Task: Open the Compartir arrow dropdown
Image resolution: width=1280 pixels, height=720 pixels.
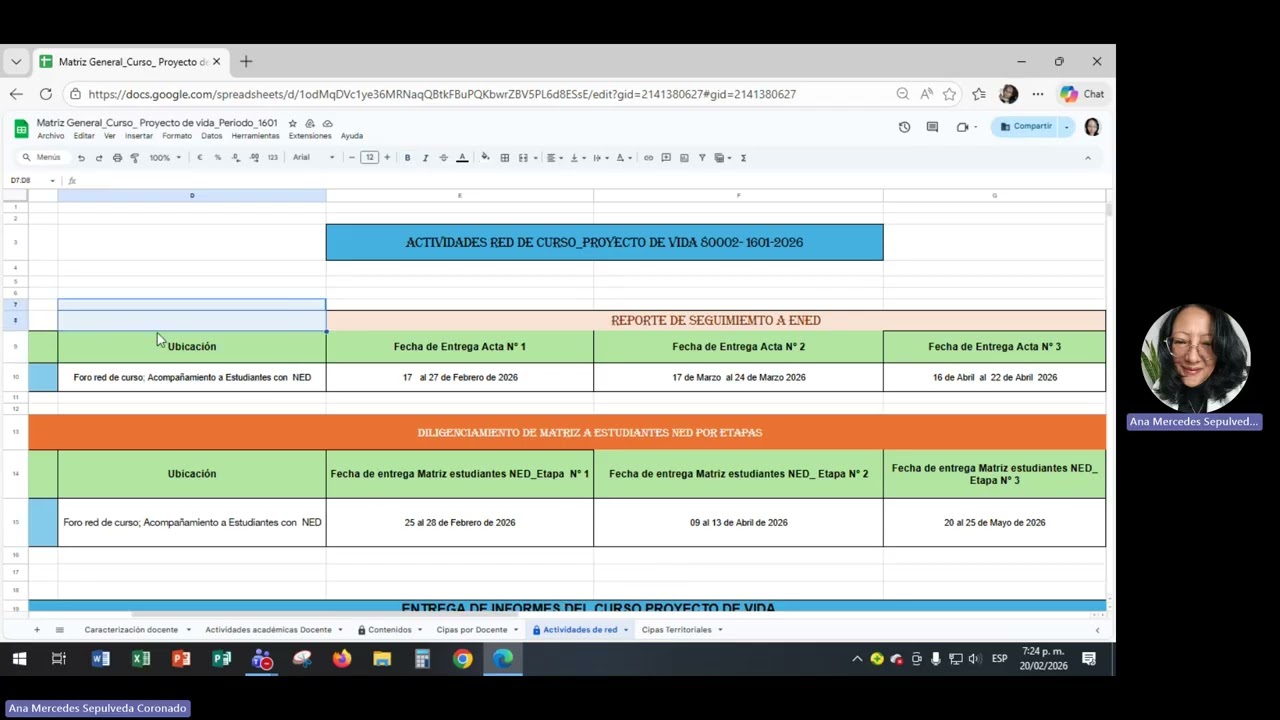Action: coord(1066,127)
